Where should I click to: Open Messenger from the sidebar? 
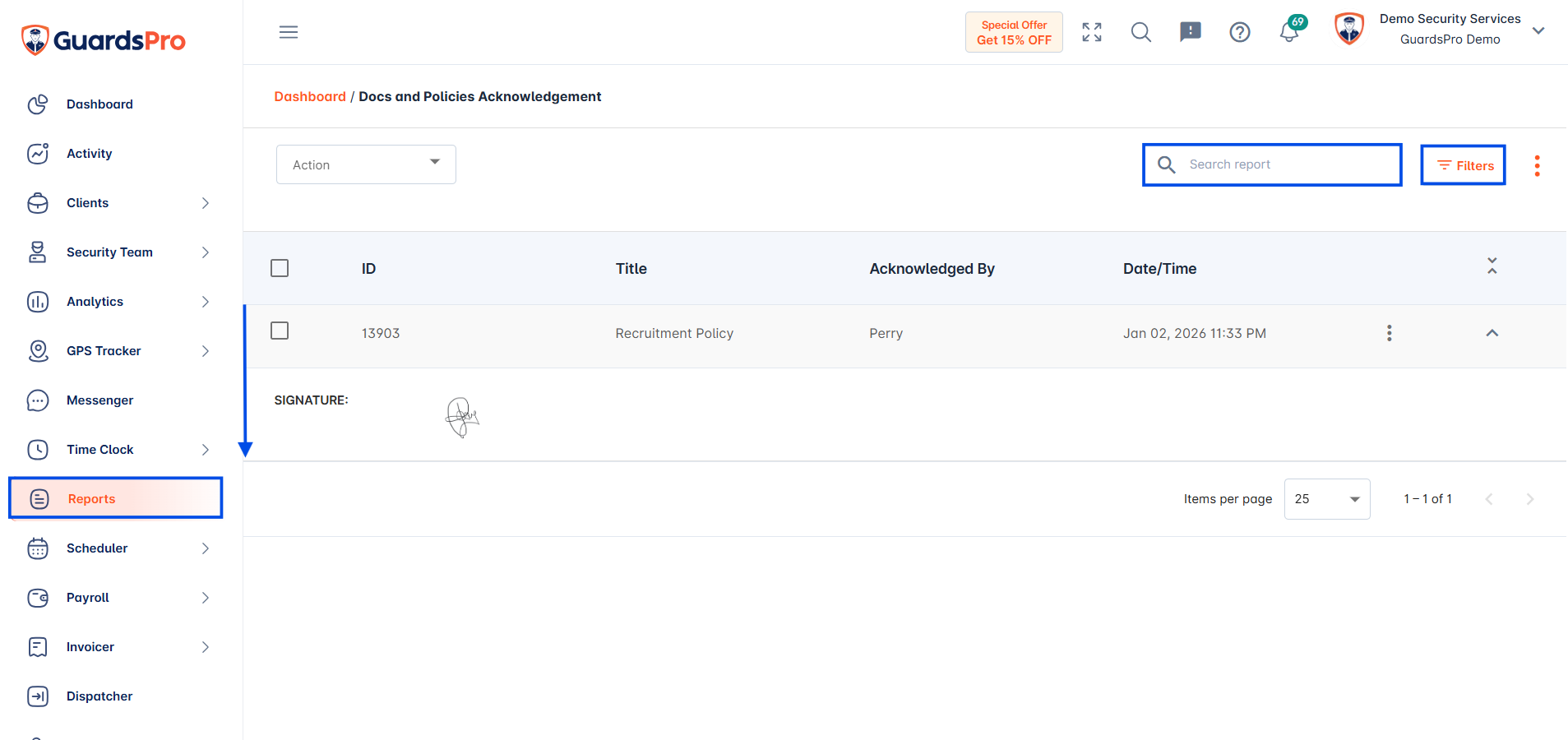tap(99, 400)
